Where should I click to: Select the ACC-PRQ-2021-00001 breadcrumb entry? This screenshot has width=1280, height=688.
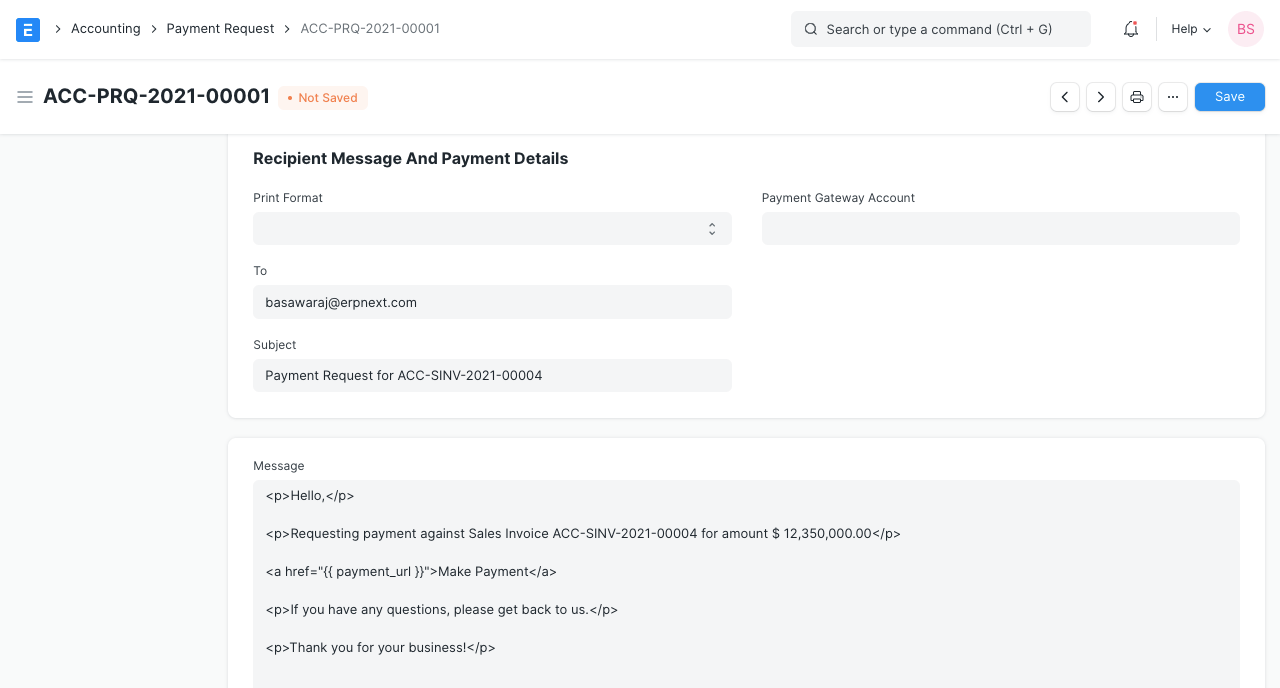point(369,28)
